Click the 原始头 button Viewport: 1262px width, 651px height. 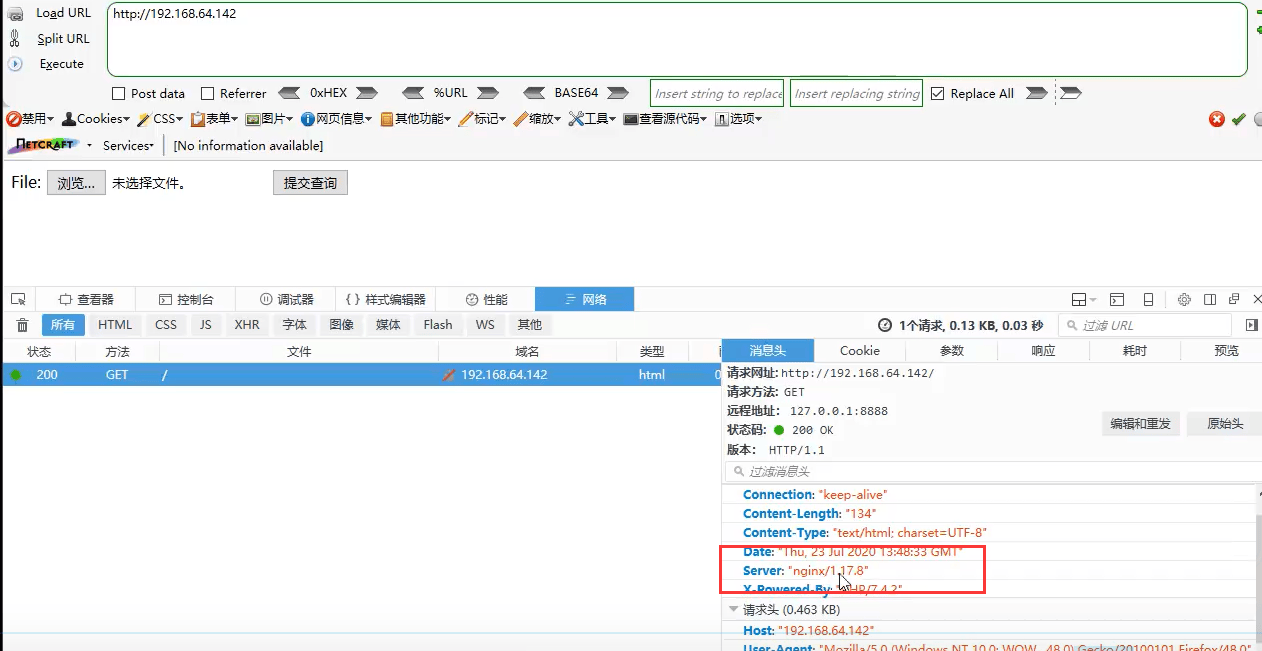[1225, 424]
